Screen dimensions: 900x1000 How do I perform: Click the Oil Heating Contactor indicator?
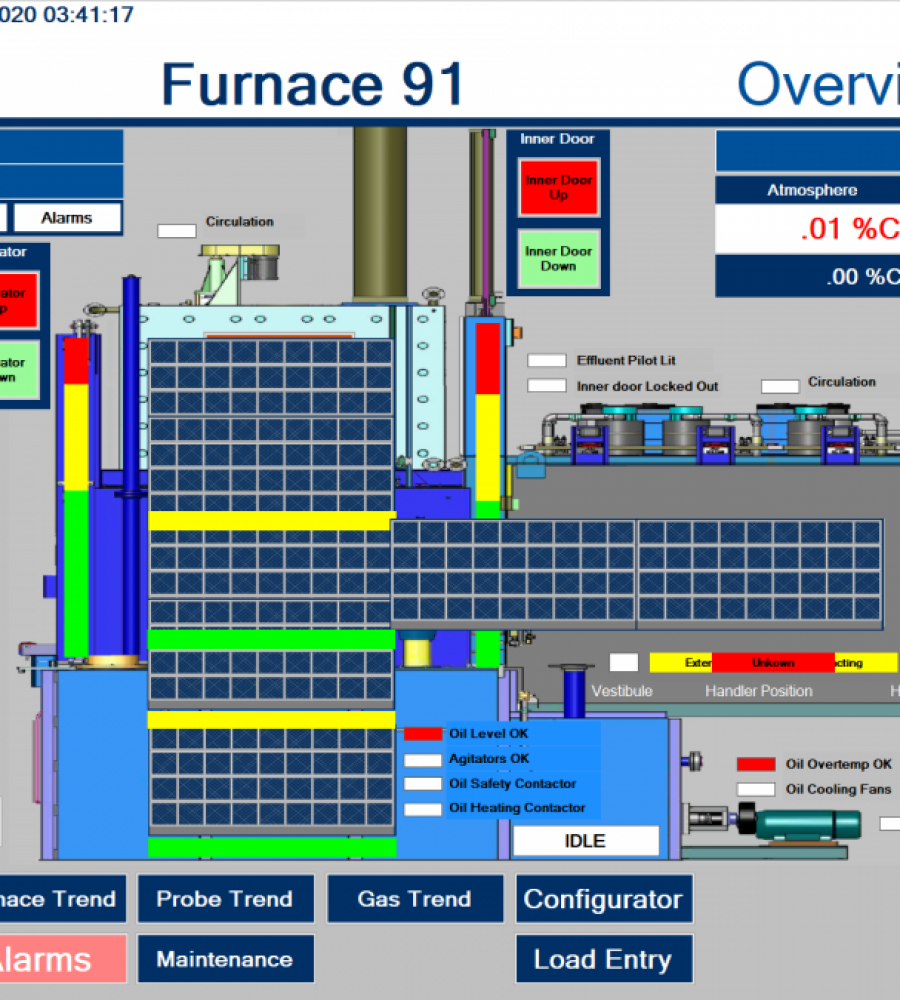coord(422,809)
